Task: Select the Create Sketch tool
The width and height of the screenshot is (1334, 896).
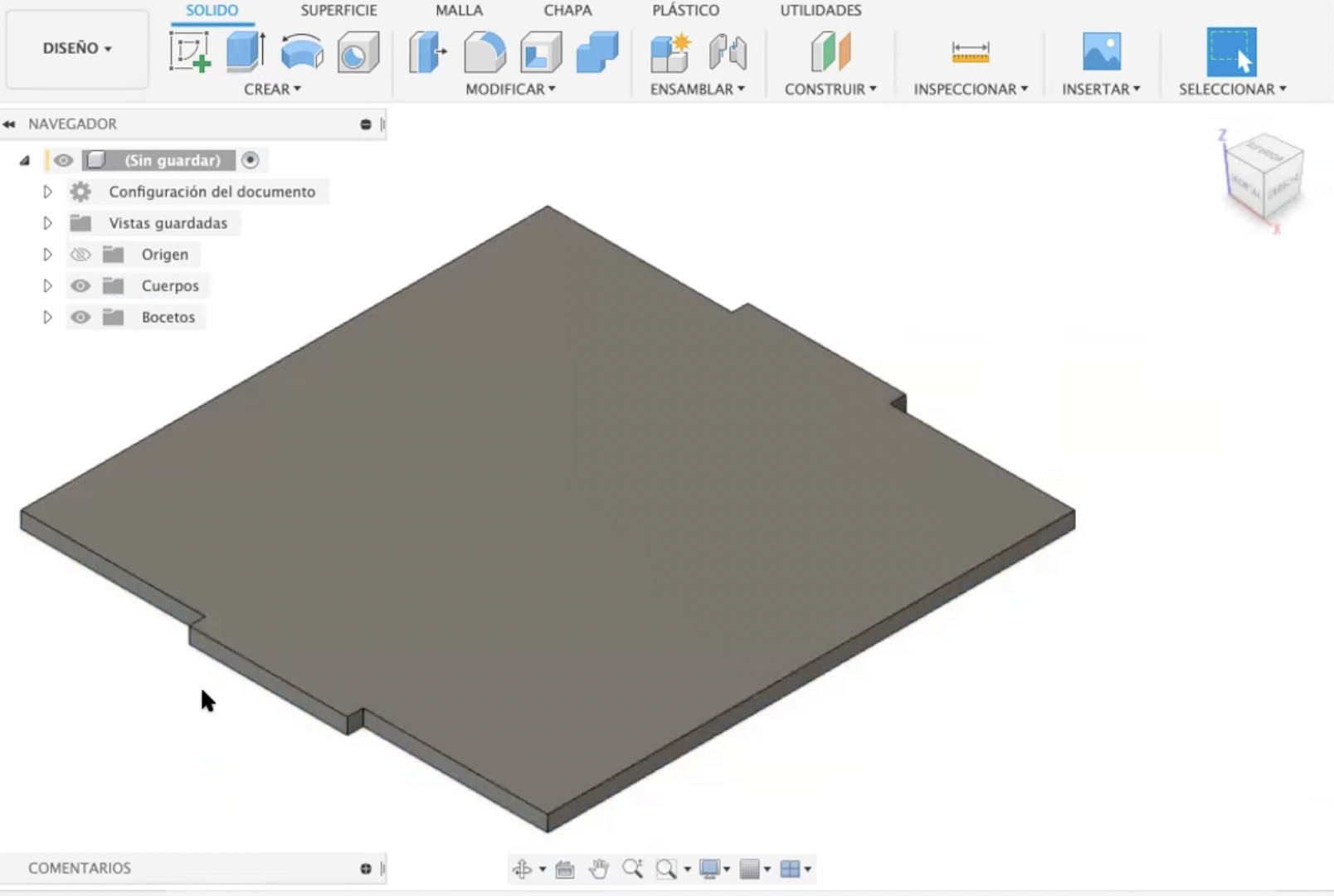Action: 191,51
